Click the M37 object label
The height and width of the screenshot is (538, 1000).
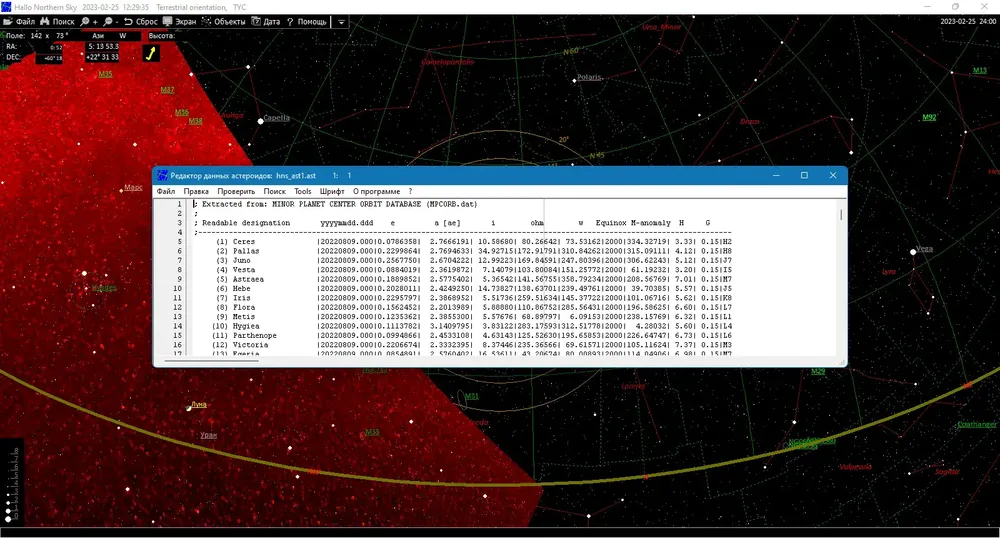167,90
